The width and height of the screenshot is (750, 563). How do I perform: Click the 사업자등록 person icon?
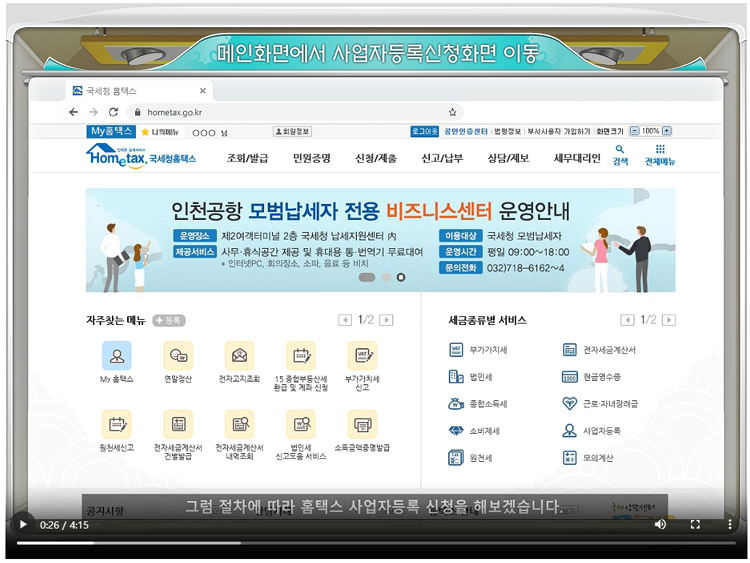569,431
